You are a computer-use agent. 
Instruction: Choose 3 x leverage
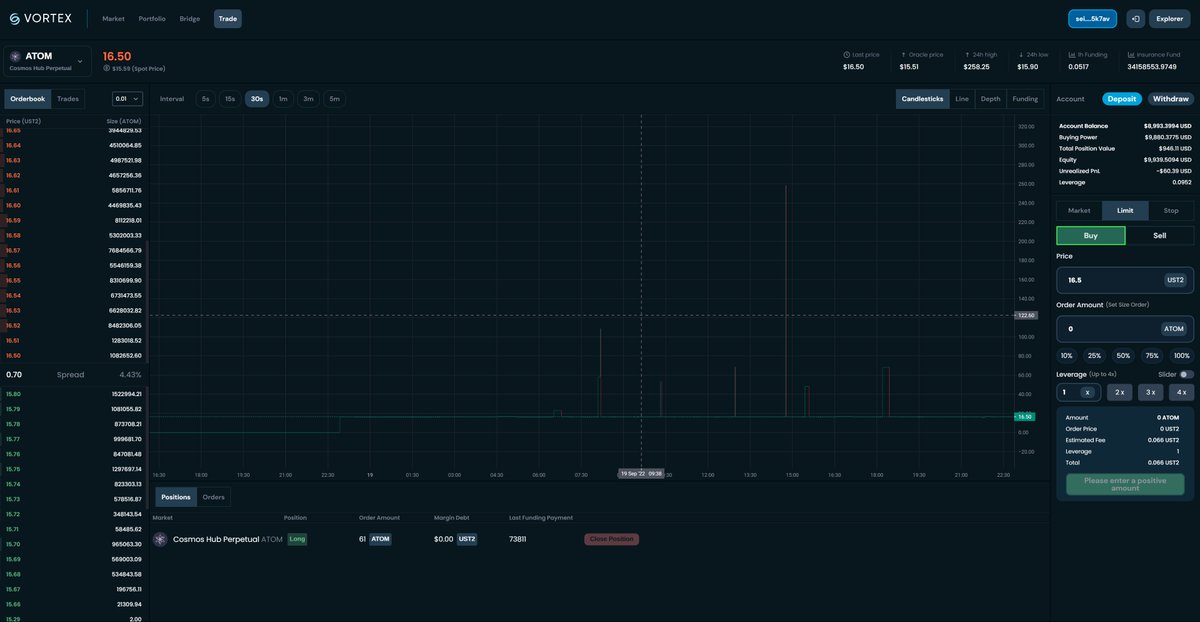coord(1151,392)
